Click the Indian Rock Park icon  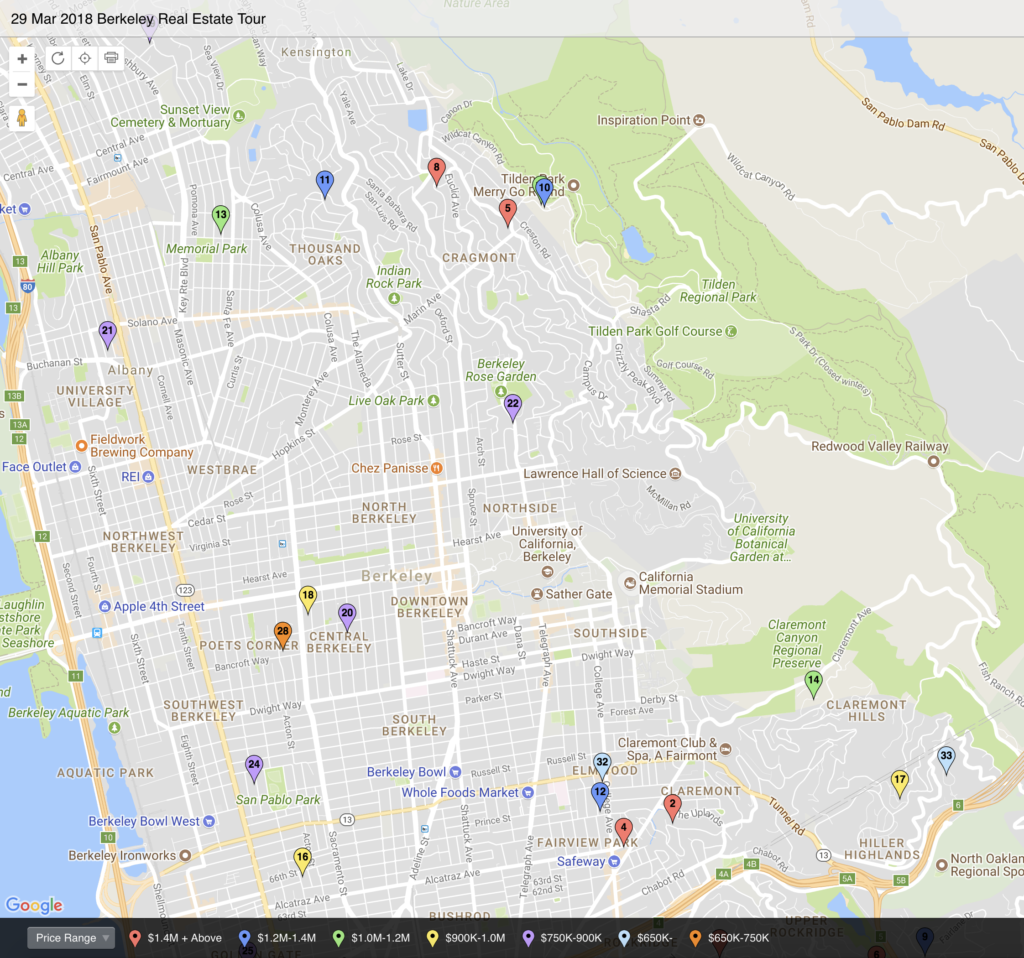[394, 298]
